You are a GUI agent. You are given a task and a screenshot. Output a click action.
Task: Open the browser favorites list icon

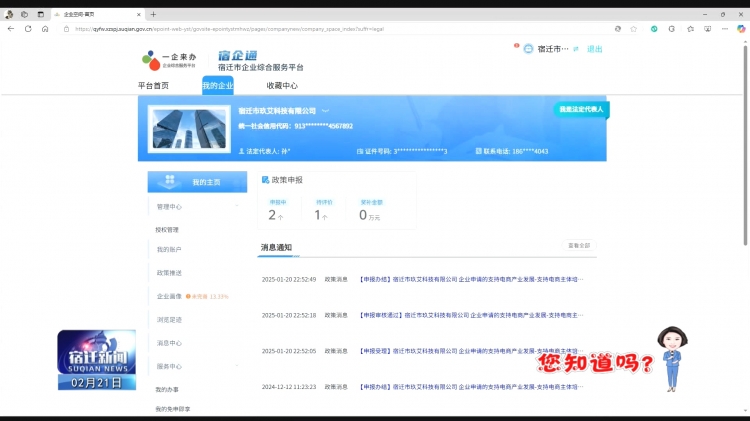click(x=690, y=29)
